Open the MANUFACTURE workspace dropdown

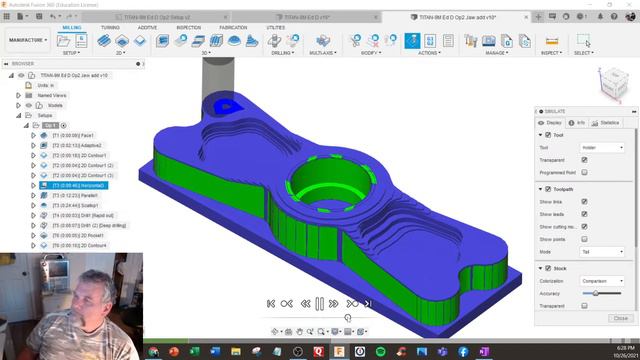[x=28, y=40]
